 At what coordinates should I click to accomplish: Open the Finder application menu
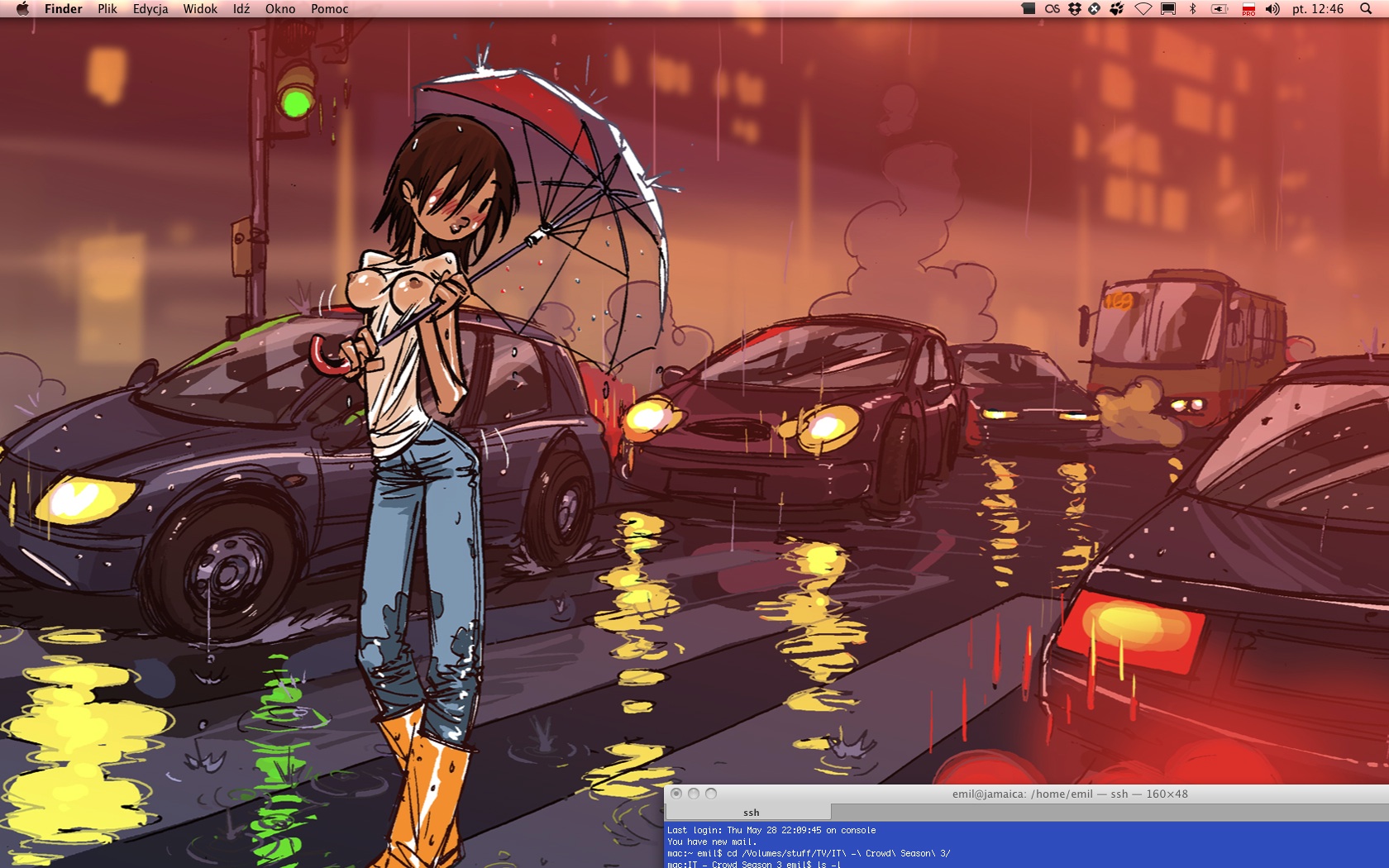[63, 9]
